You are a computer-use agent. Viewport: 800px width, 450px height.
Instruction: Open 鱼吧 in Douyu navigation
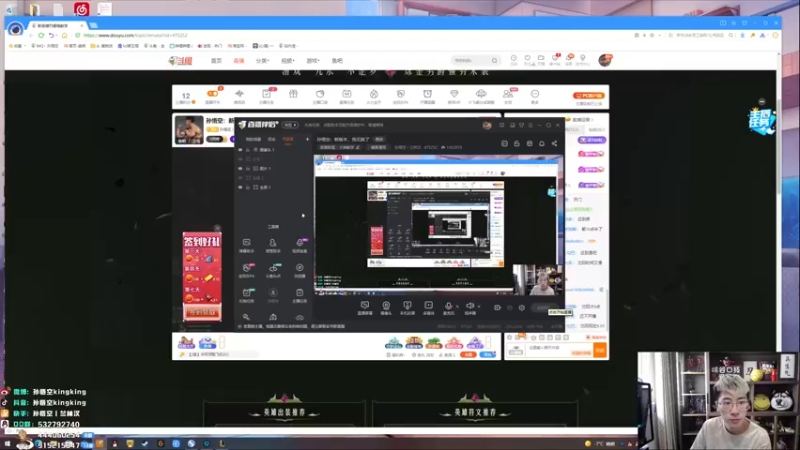point(337,61)
